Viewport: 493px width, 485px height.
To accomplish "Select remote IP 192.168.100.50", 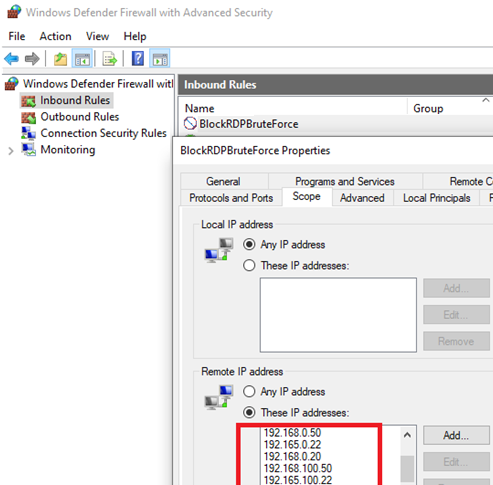I will click(x=298, y=468).
